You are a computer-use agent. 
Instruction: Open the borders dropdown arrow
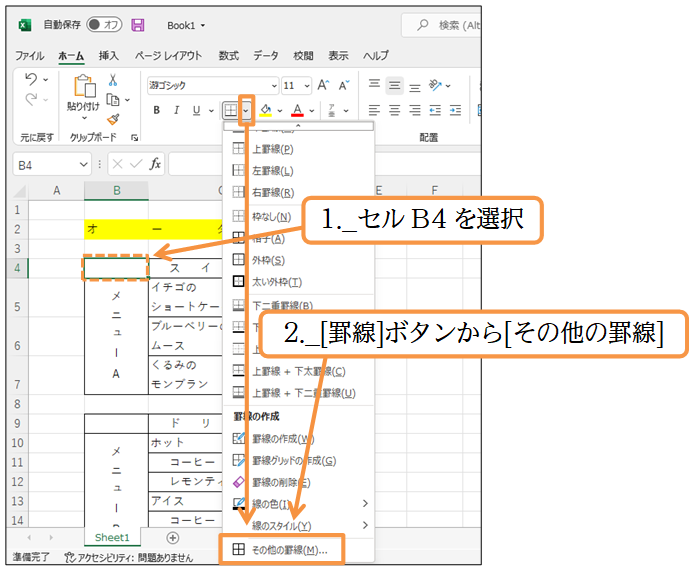[x=246, y=110]
